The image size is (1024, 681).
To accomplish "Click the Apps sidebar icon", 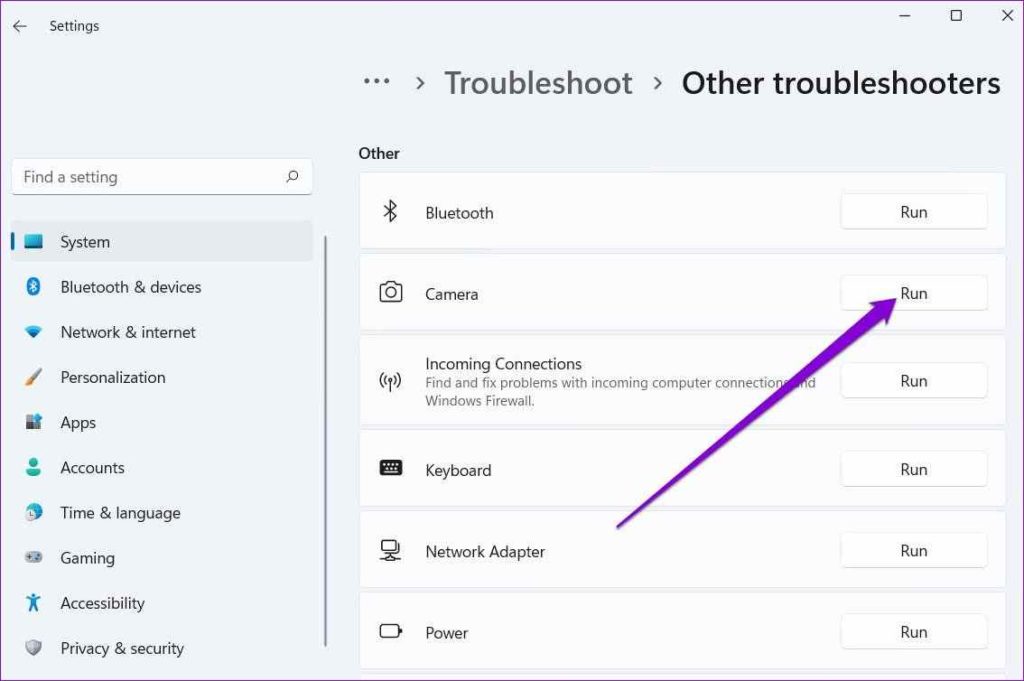I will coord(33,422).
